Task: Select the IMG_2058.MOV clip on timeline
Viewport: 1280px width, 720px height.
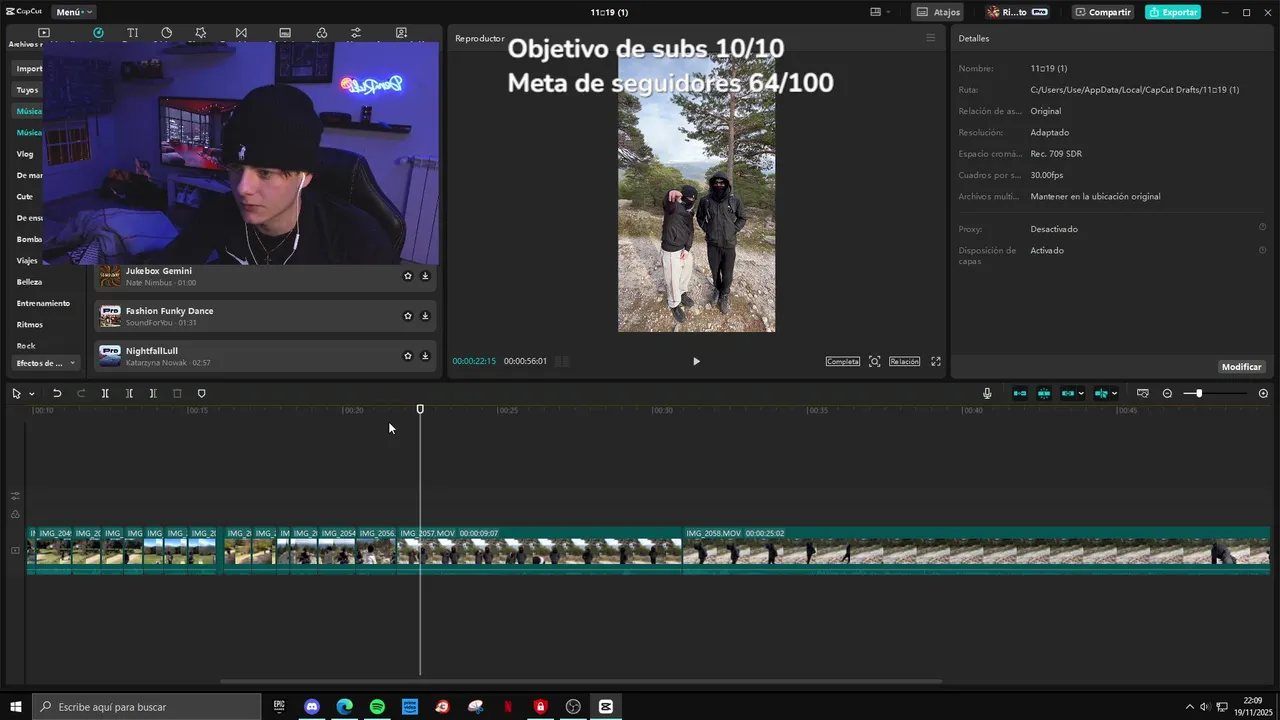Action: pyautogui.click(x=976, y=551)
